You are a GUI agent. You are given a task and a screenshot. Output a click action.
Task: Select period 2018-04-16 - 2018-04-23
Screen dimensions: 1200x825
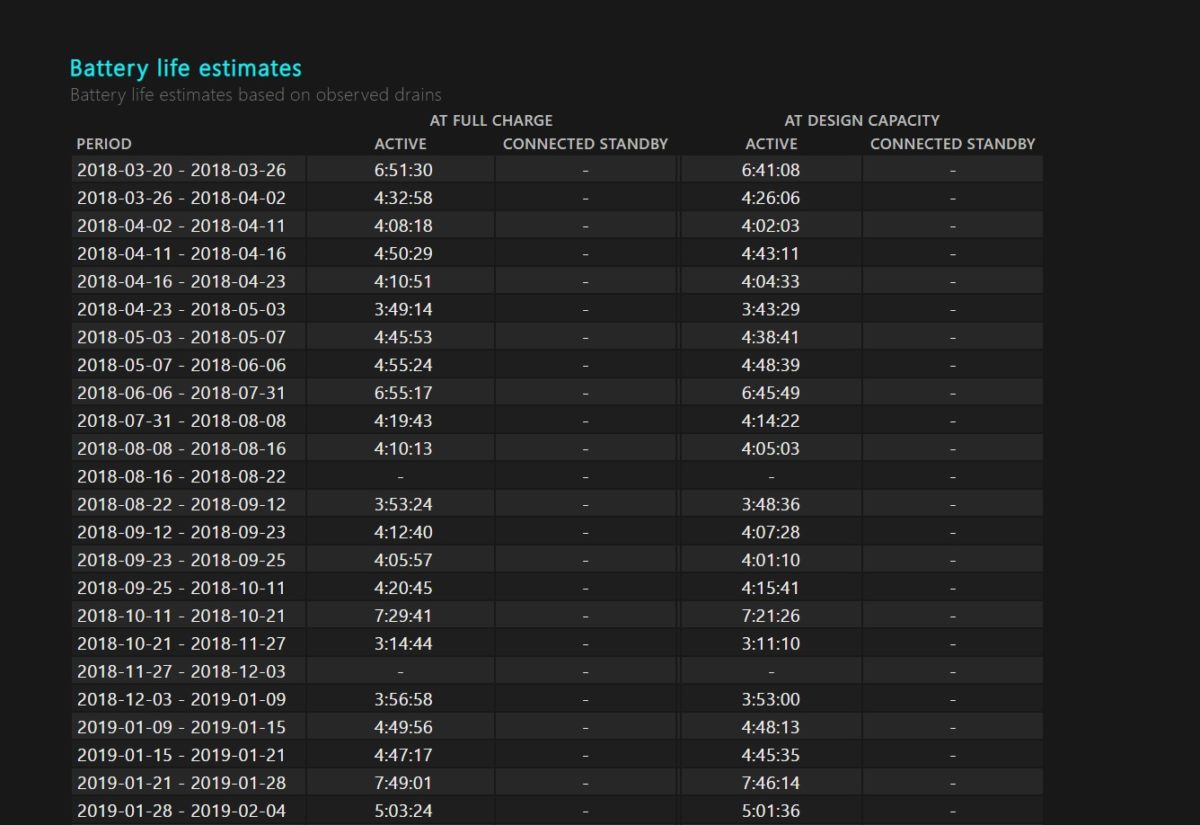181,282
